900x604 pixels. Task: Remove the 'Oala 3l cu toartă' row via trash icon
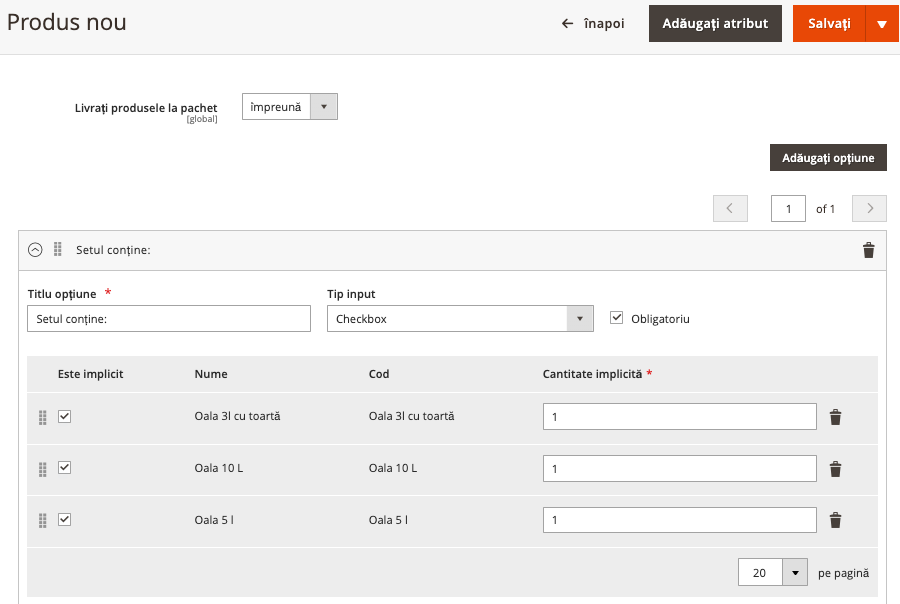(835, 417)
